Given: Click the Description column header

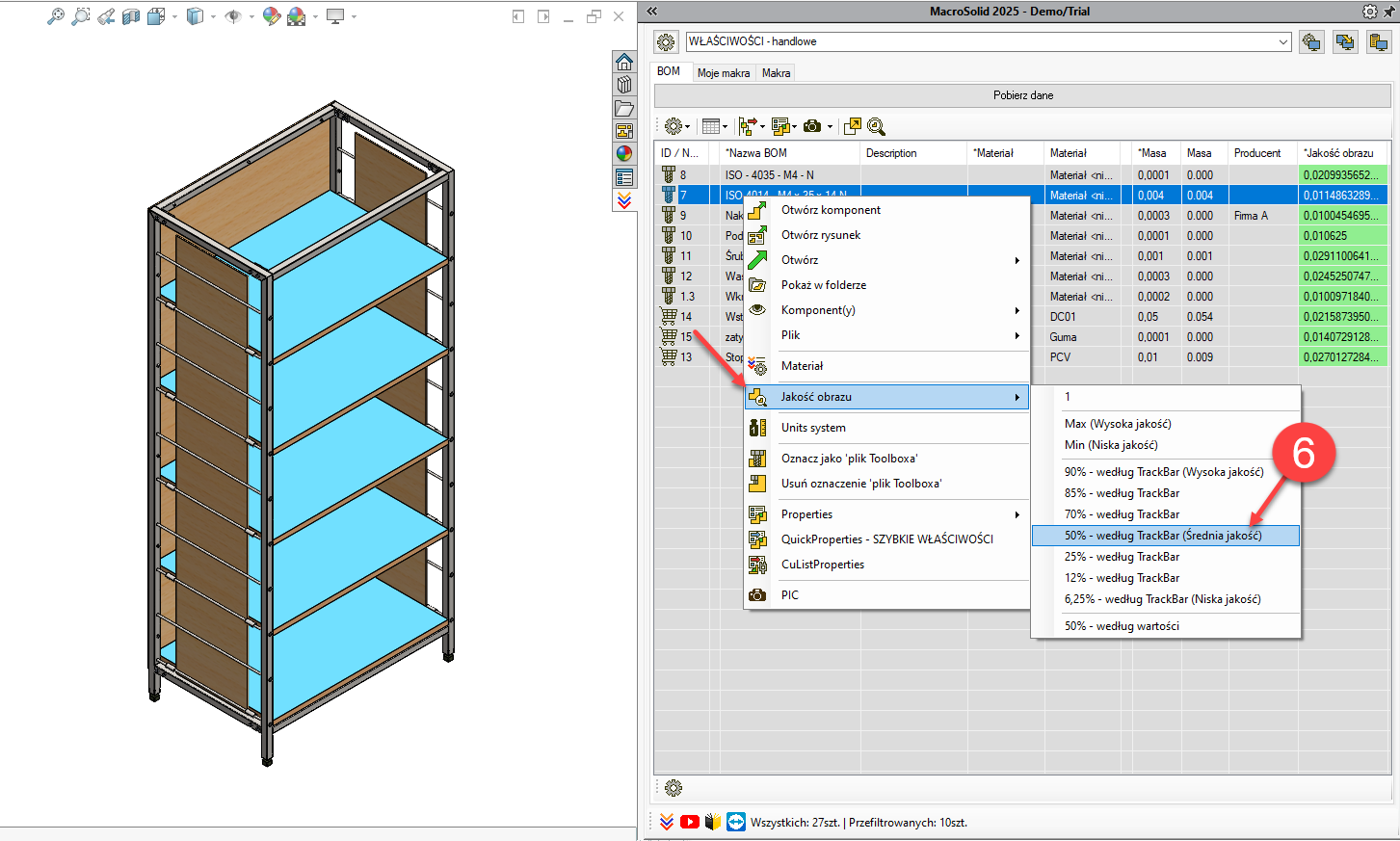Looking at the screenshot, I should [913, 153].
